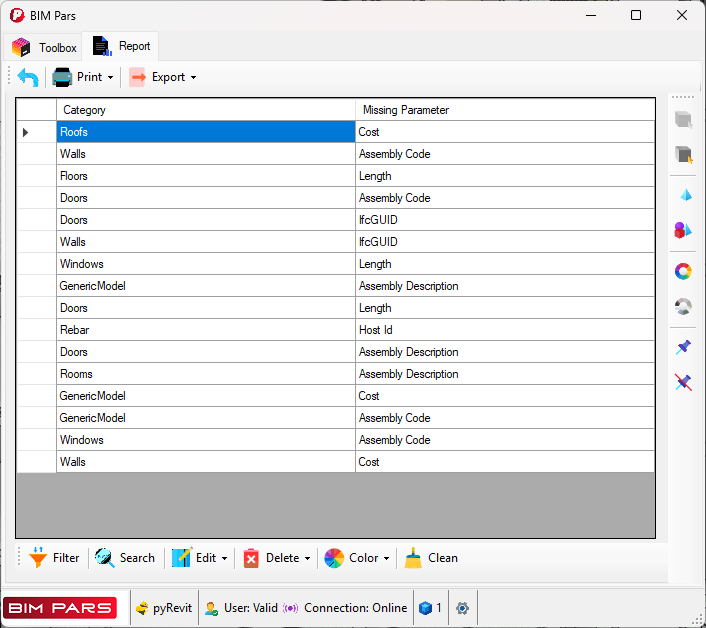Open the Edit dropdown menu
Screen dimensions: 706x628
coord(200,558)
